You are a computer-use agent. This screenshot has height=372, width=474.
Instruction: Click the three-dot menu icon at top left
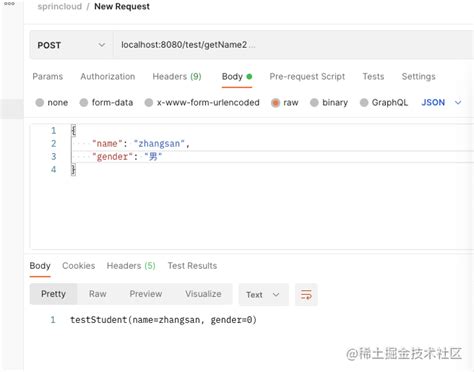pos(9,4)
